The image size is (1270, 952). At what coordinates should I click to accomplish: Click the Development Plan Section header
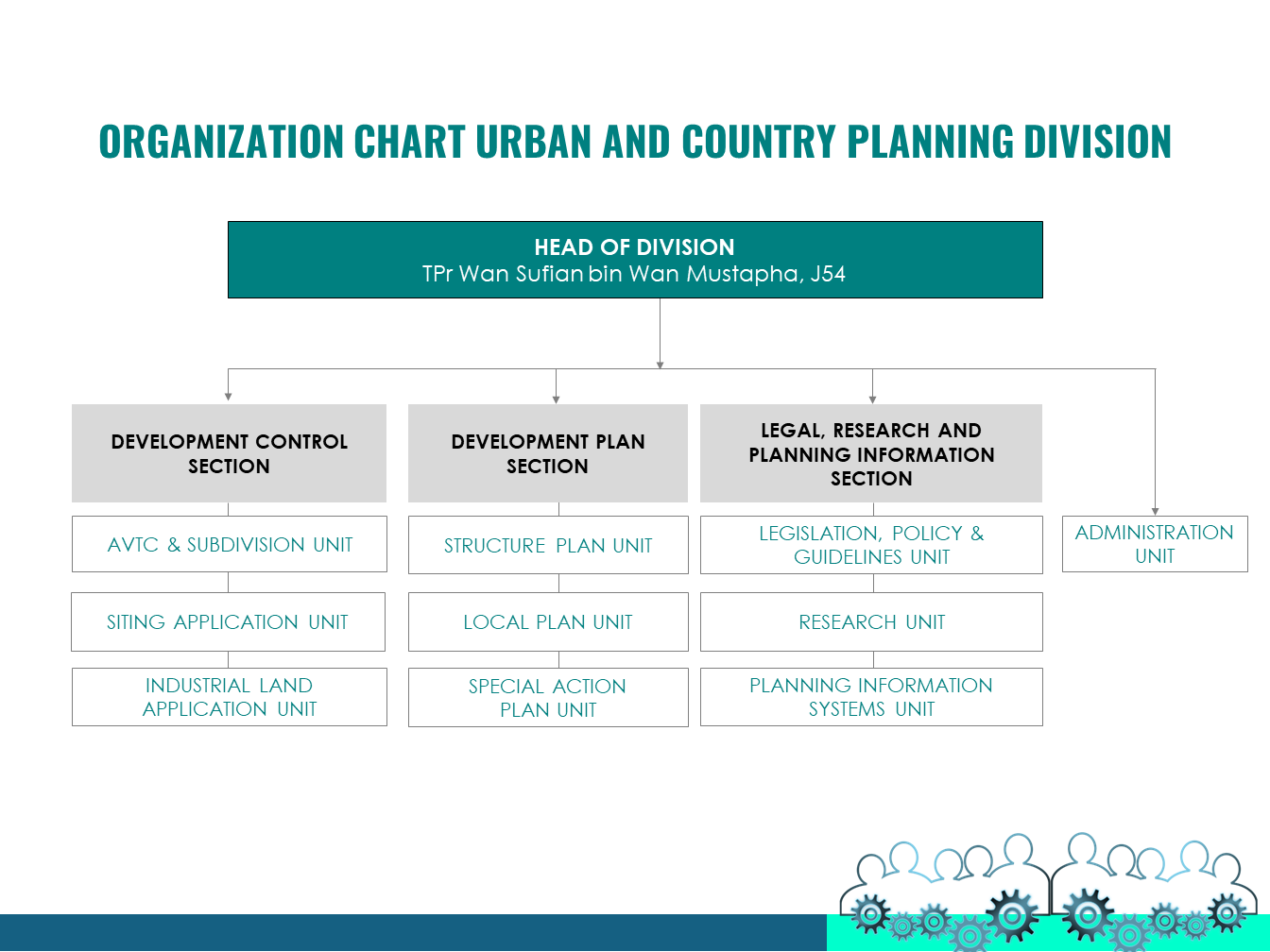(547, 453)
